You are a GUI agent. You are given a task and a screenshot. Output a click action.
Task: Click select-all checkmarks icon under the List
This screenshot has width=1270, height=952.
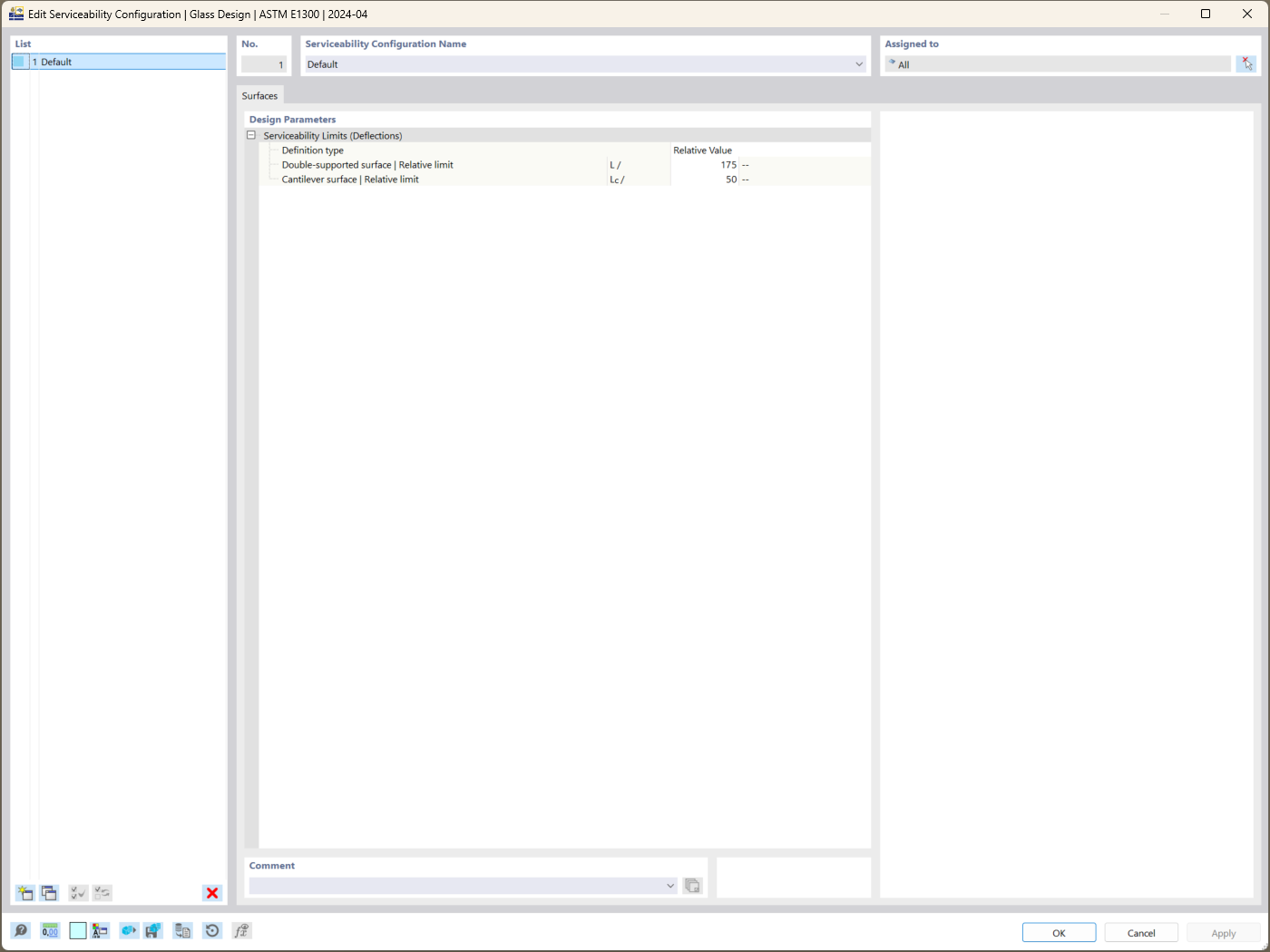(x=77, y=892)
